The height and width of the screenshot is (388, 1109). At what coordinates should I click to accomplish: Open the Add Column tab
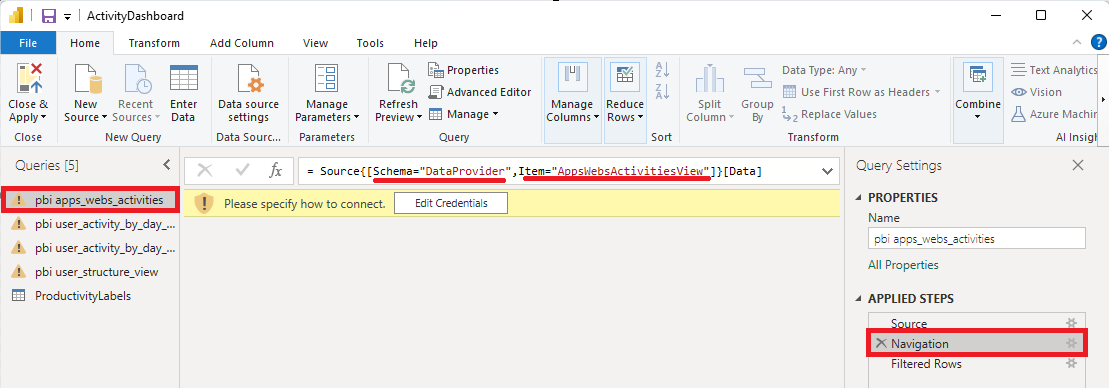(x=242, y=43)
